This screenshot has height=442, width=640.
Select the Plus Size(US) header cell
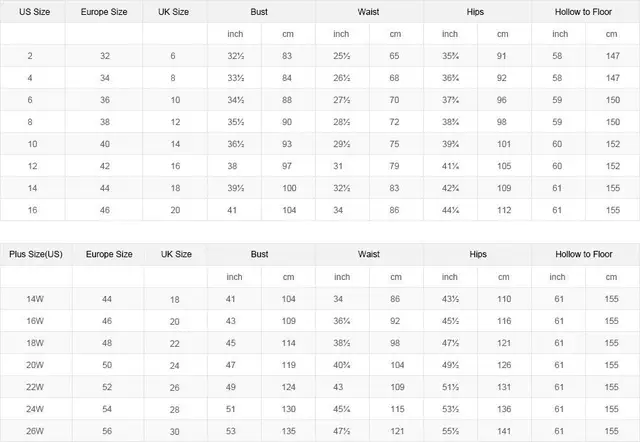click(36, 254)
